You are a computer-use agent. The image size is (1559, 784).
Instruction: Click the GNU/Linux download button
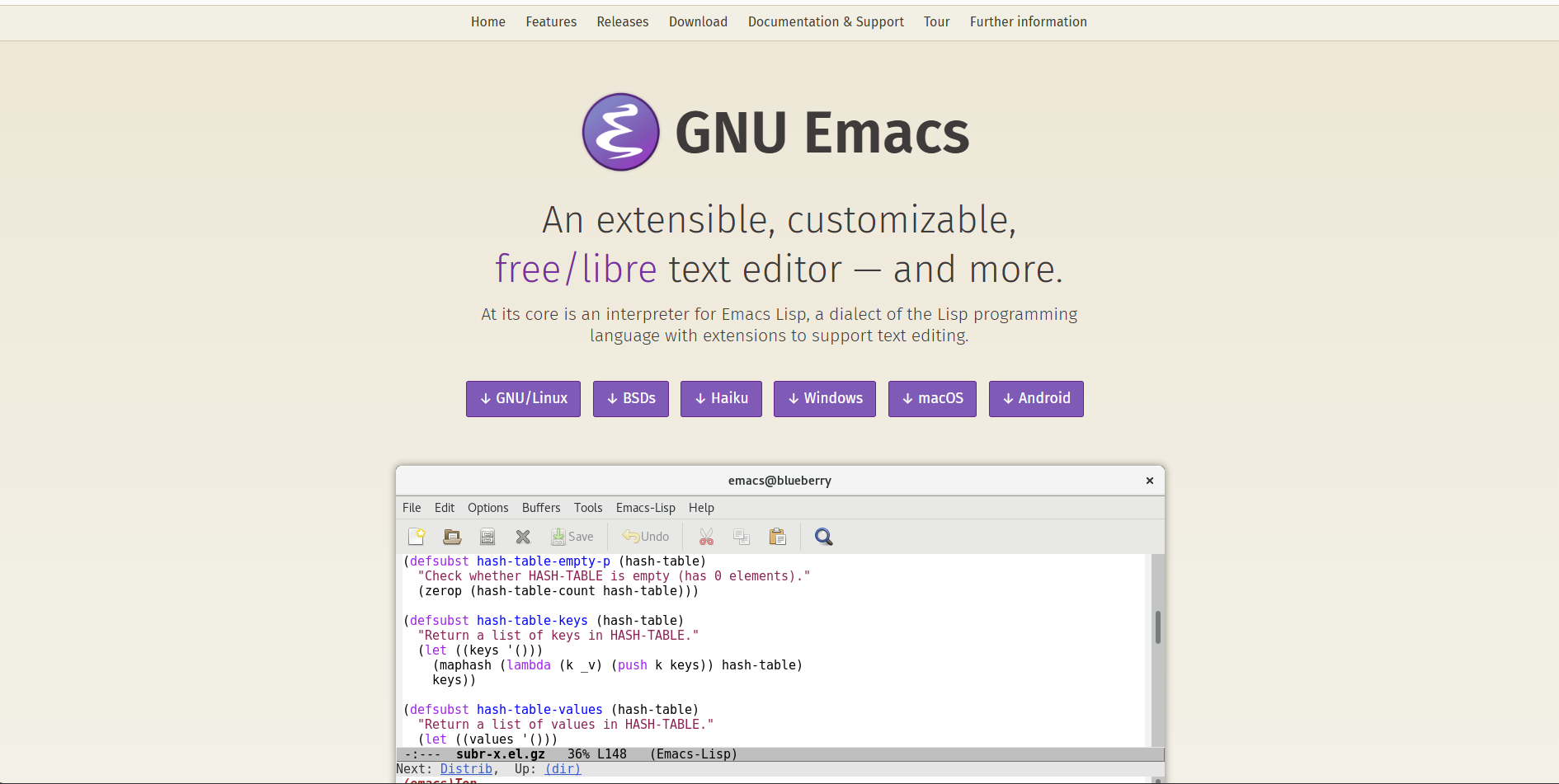click(x=523, y=399)
